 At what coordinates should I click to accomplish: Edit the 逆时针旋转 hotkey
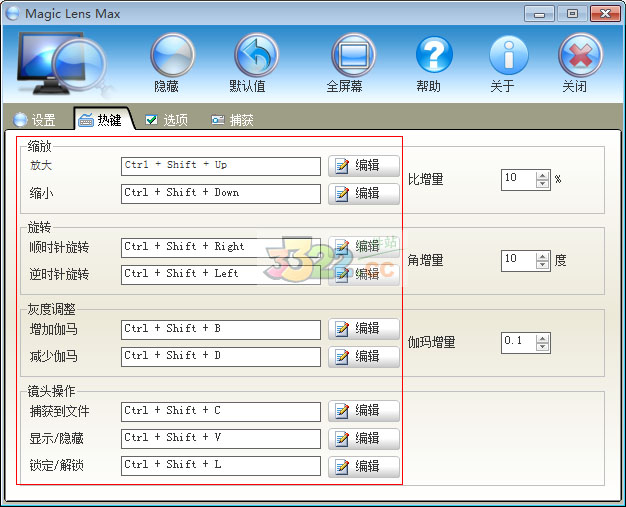364,275
